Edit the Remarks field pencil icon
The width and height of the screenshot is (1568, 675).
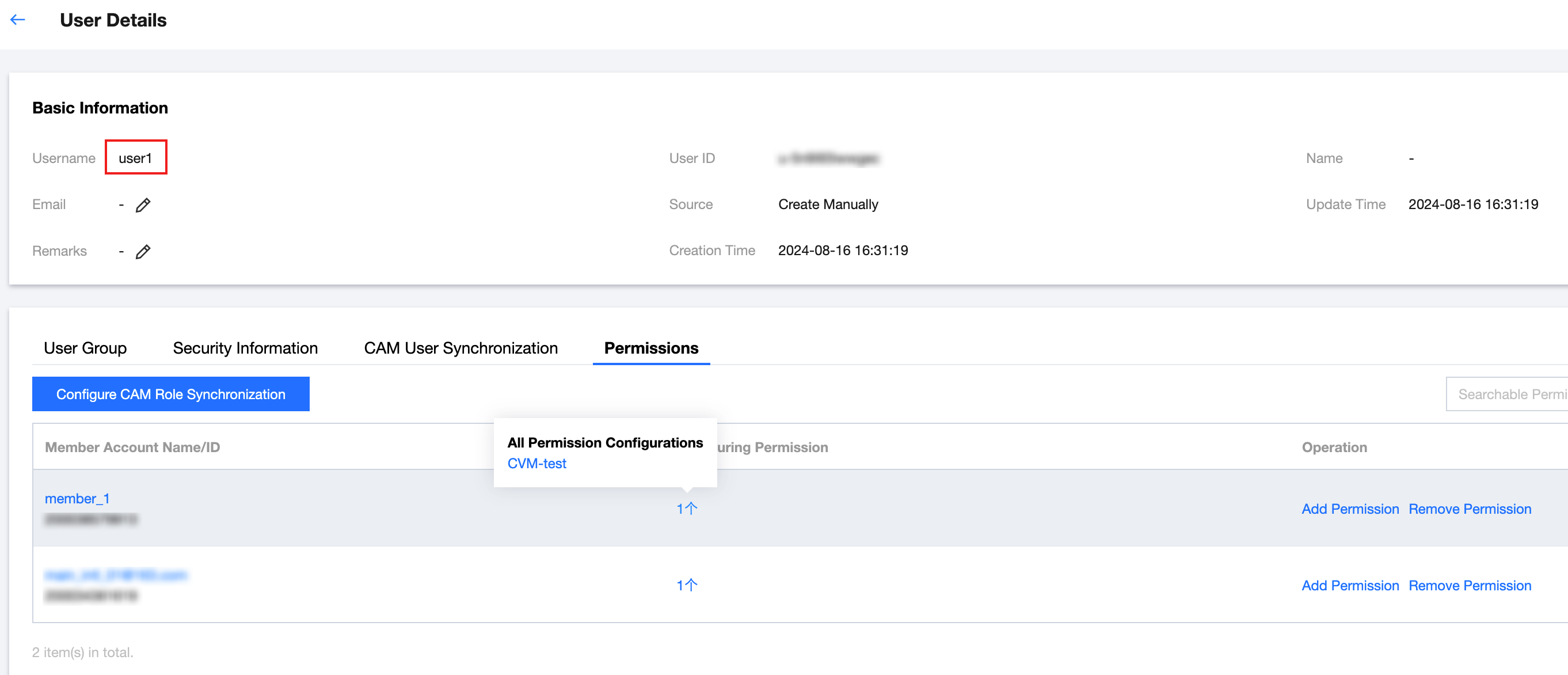[143, 252]
